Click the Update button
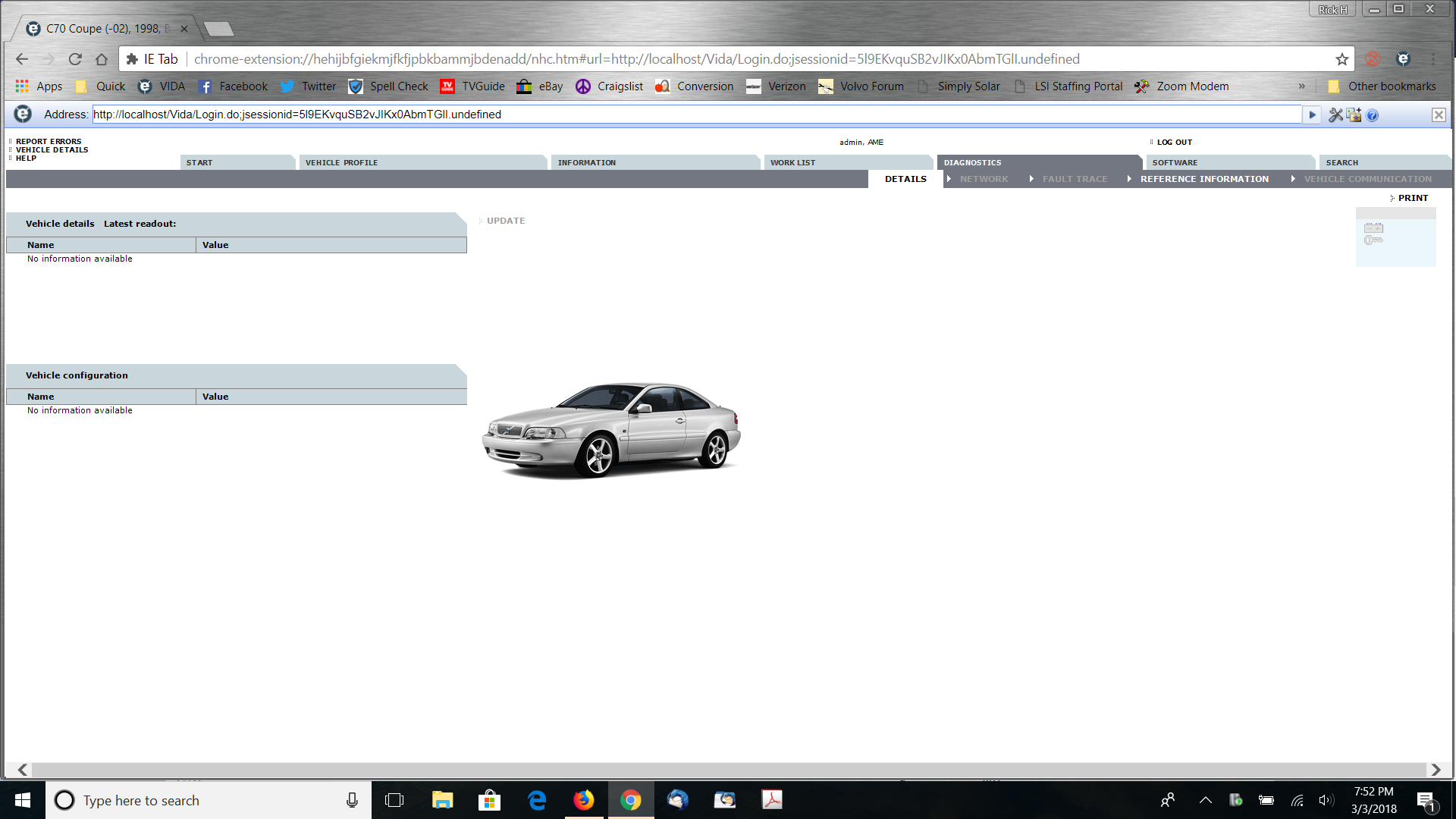1456x819 pixels. point(506,221)
